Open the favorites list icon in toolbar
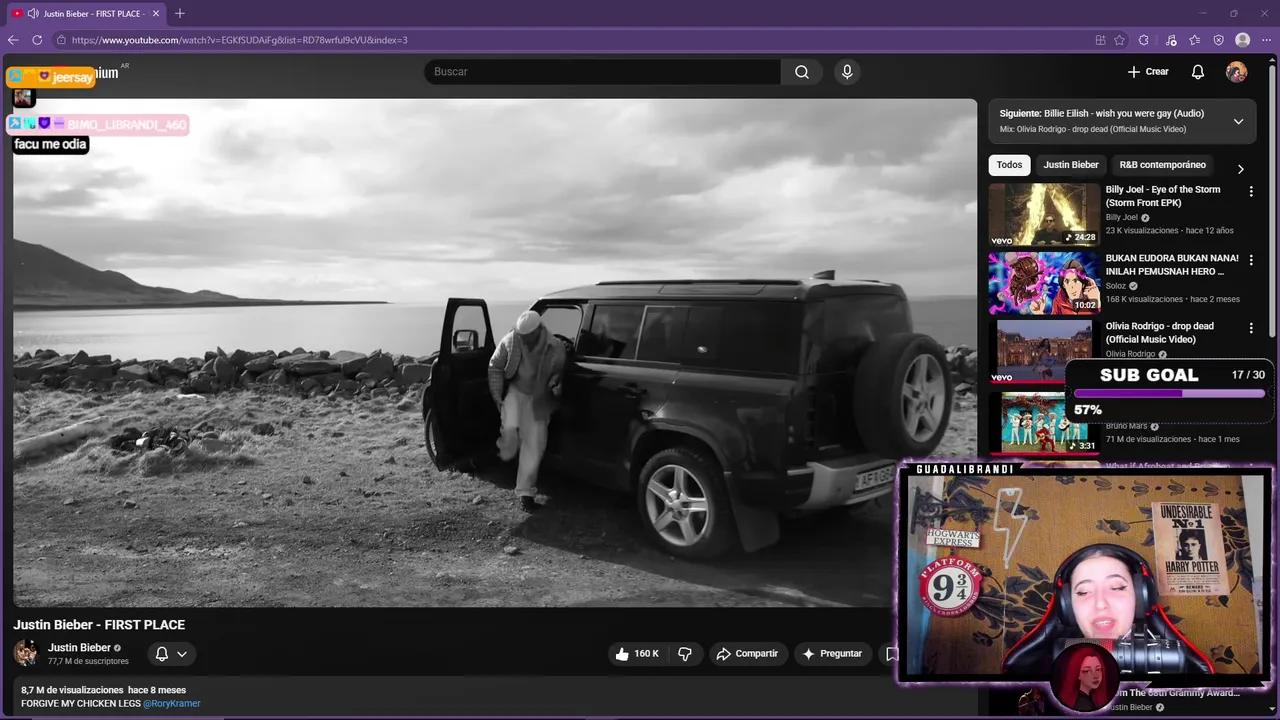The width and height of the screenshot is (1280, 720). pyautogui.click(x=1194, y=40)
